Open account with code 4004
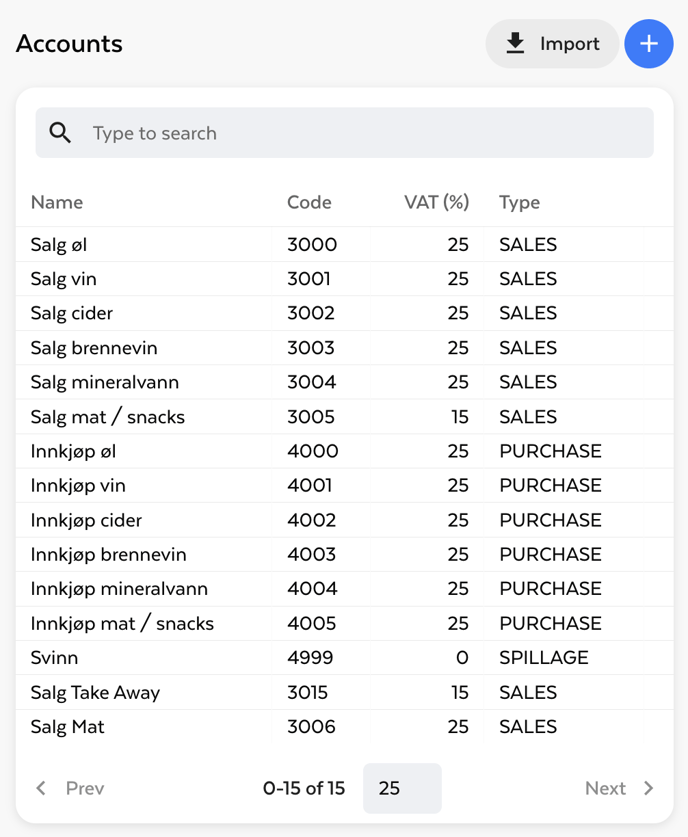The width and height of the screenshot is (688, 837). (x=312, y=589)
